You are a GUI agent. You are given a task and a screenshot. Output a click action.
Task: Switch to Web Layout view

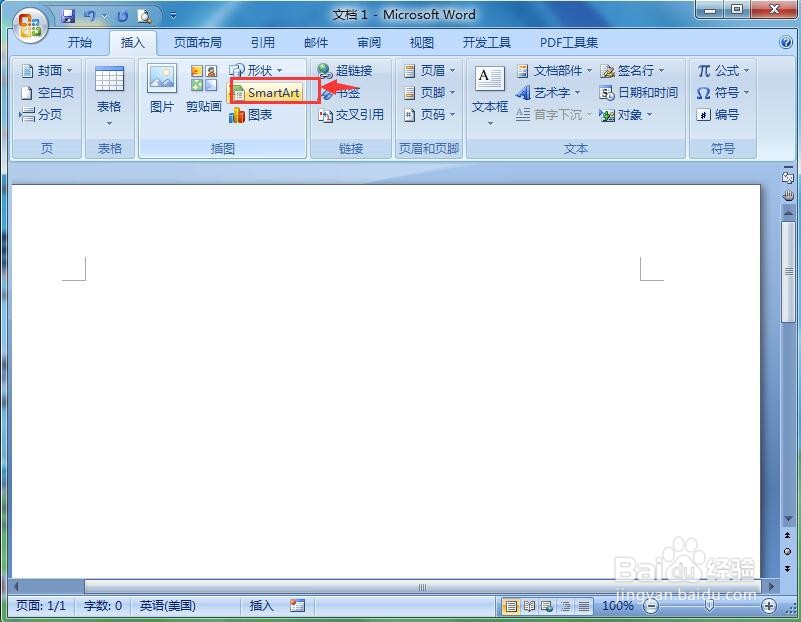click(547, 606)
